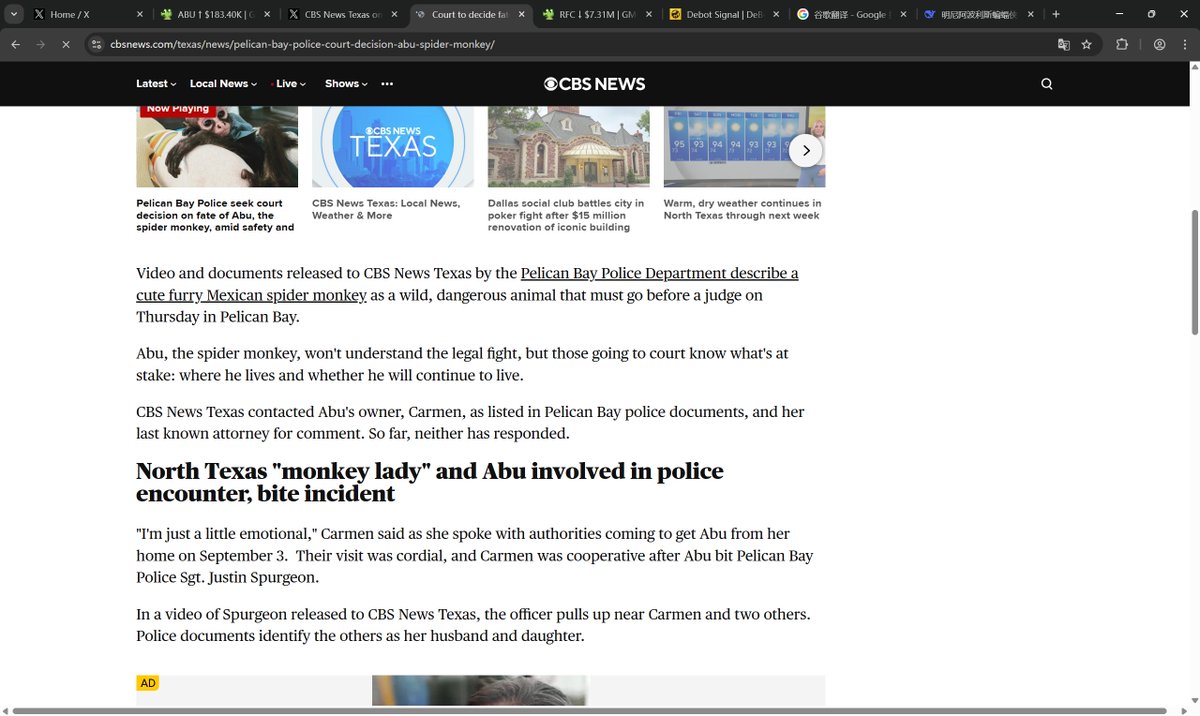This screenshot has height=716, width=1200.
Task: Switch to the RFC $7.31M tab
Action: [x=595, y=15]
